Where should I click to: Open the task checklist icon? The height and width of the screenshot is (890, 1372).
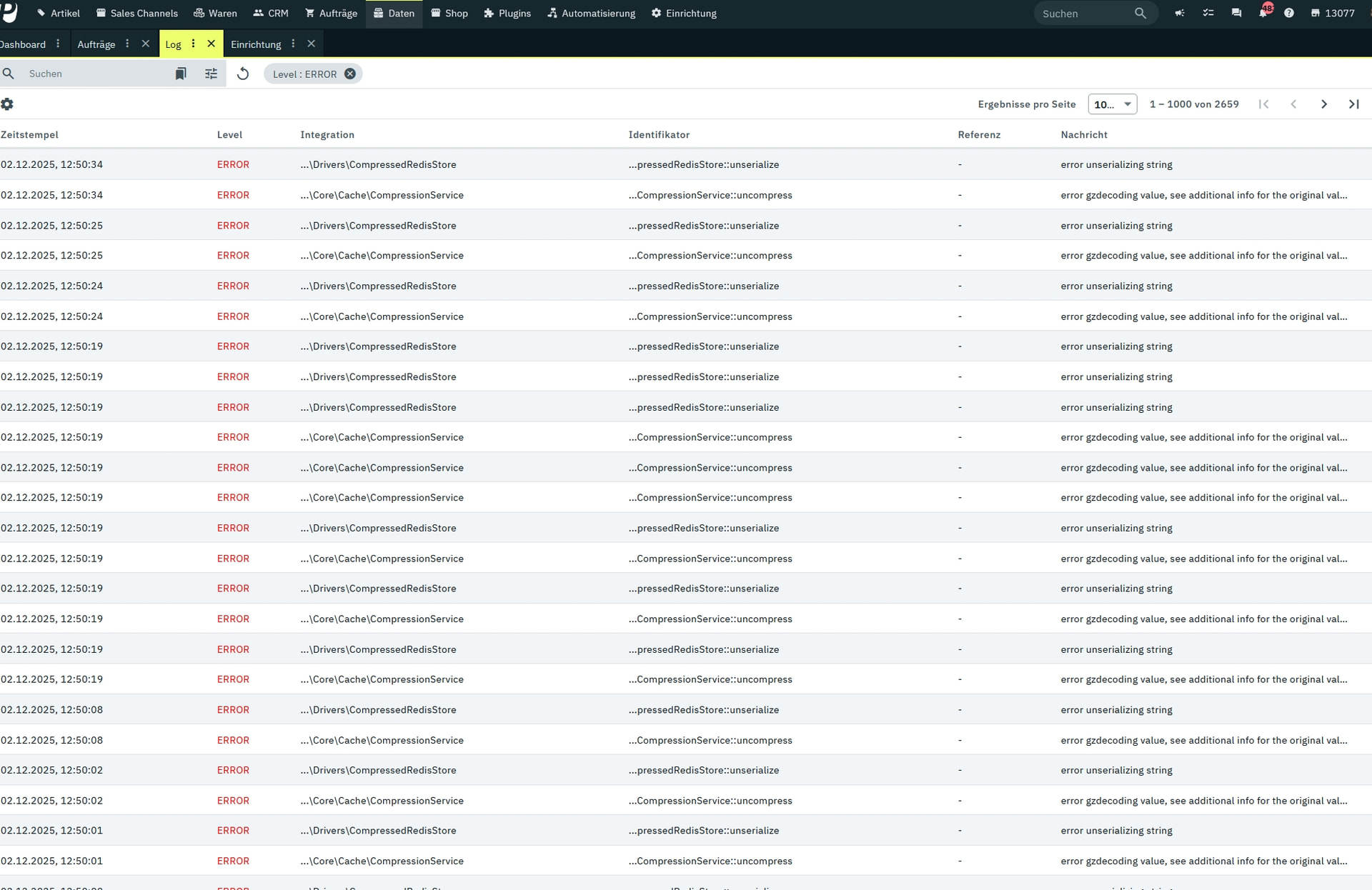[x=1208, y=13]
